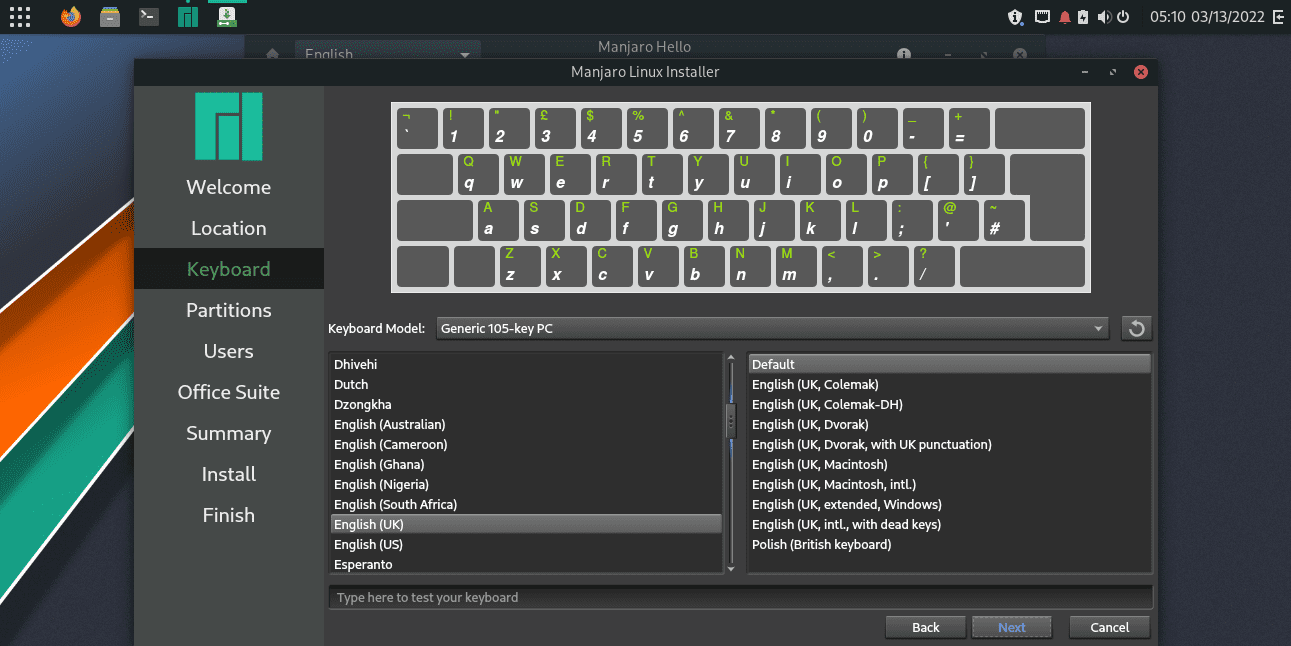
Task: Close the Manjaro Linux Installer window
Action: click(1141, 72)
